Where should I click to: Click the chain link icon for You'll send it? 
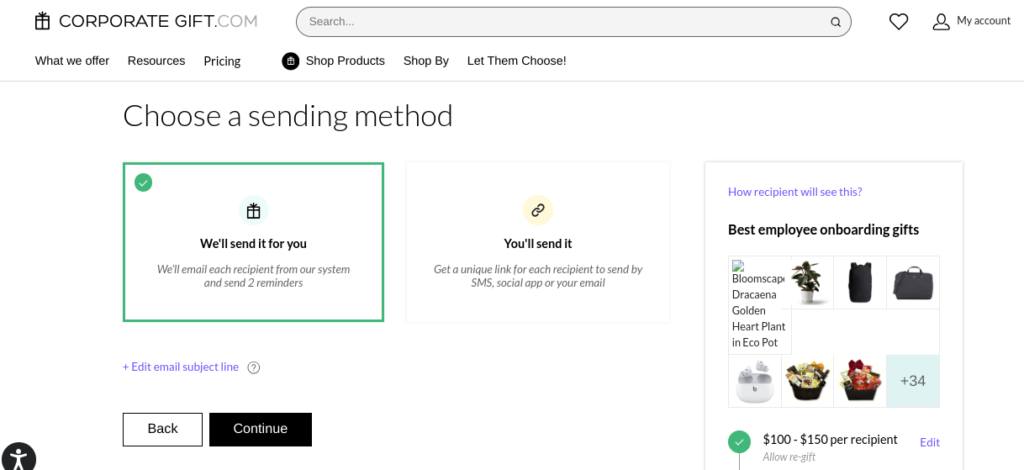point(538,210)
